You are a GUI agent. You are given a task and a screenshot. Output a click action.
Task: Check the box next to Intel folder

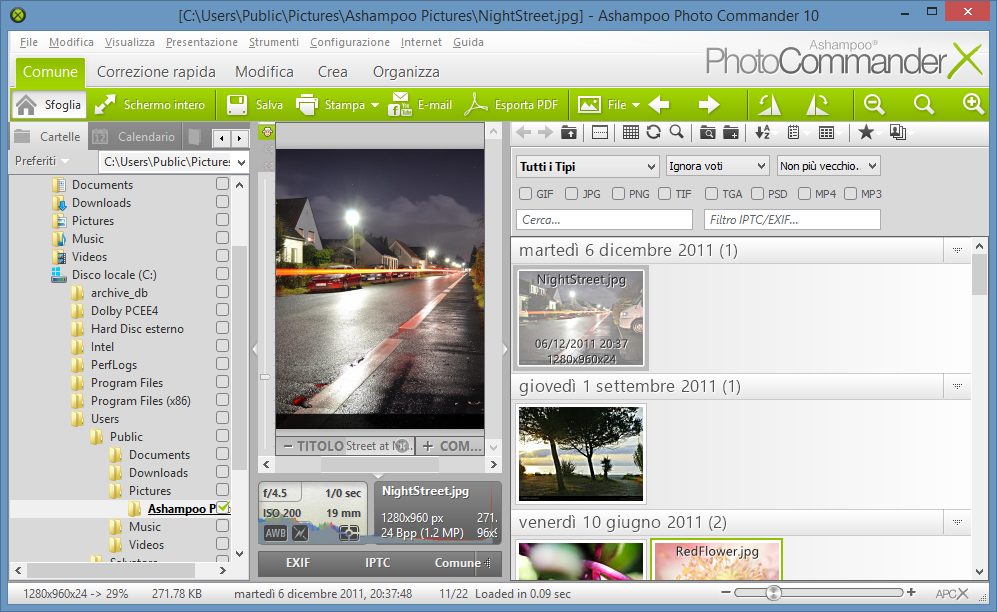tap(222, 346)
